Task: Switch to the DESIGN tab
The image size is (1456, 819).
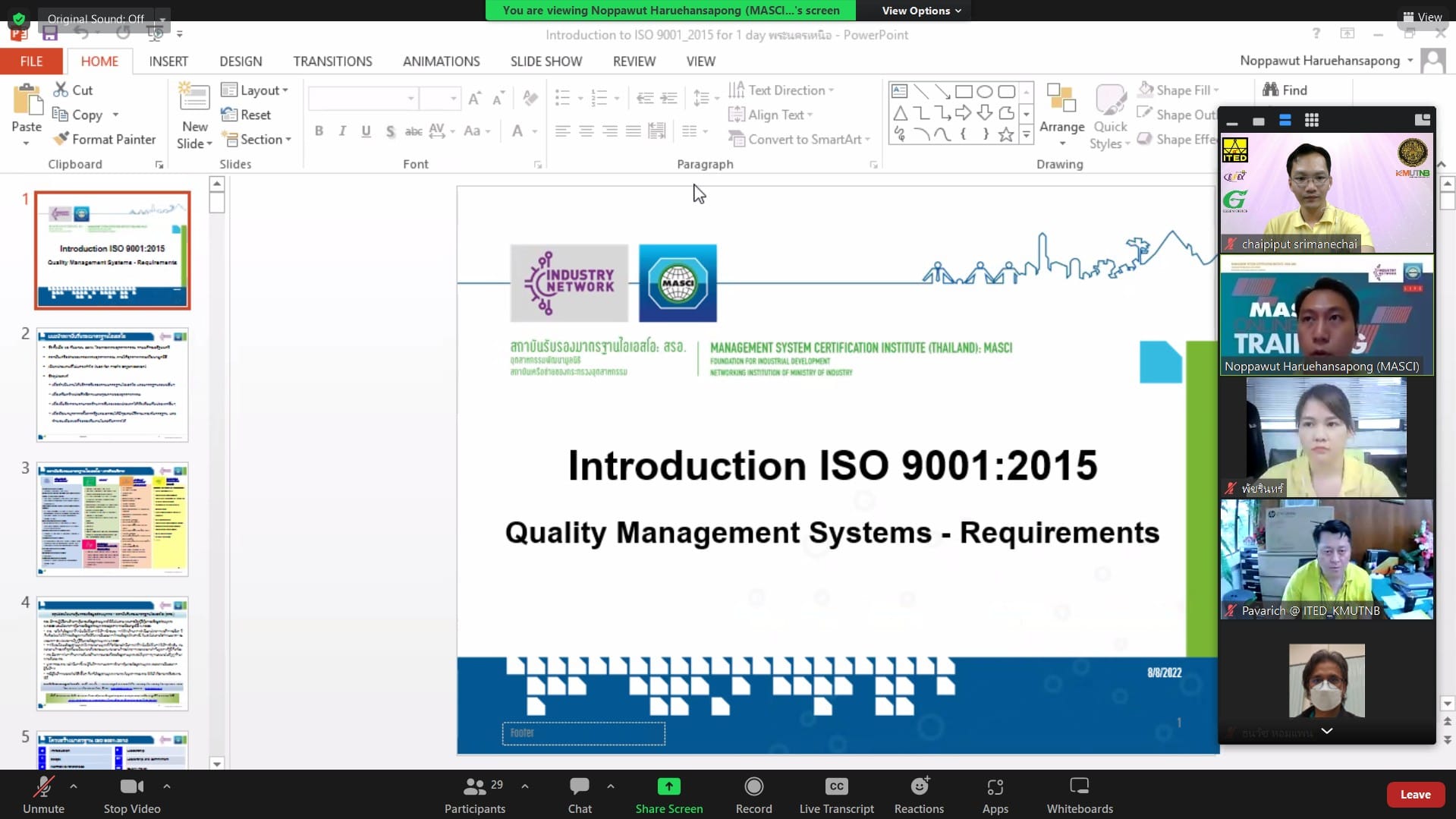Action: click(241, 61)
